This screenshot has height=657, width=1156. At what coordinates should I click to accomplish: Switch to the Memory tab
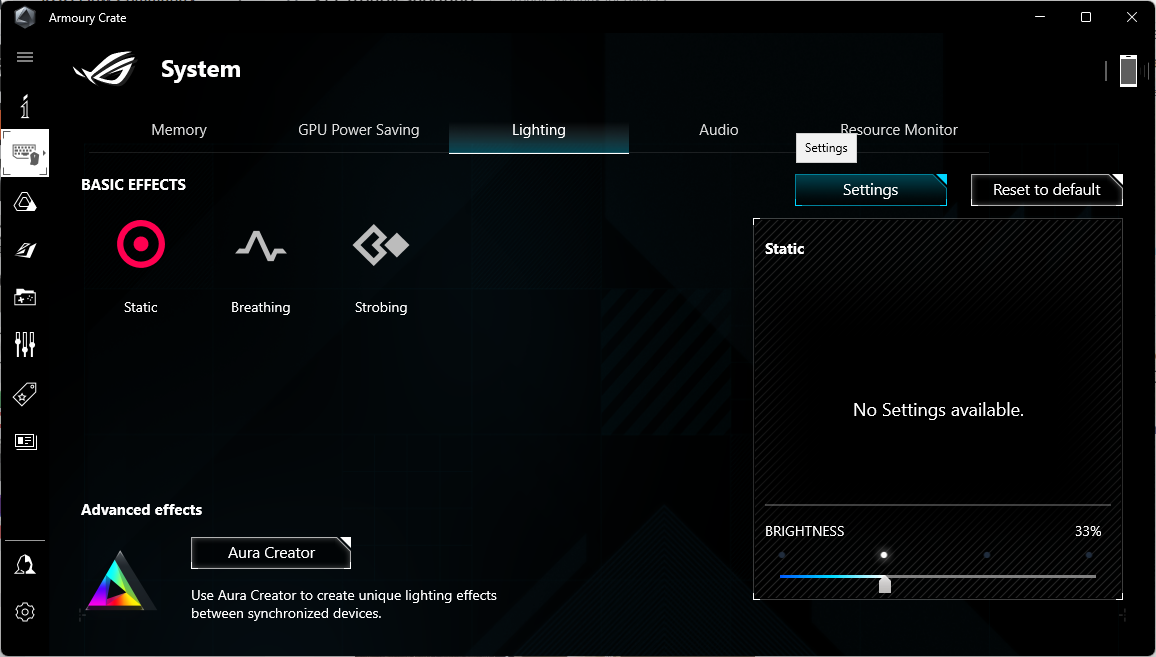178,130
